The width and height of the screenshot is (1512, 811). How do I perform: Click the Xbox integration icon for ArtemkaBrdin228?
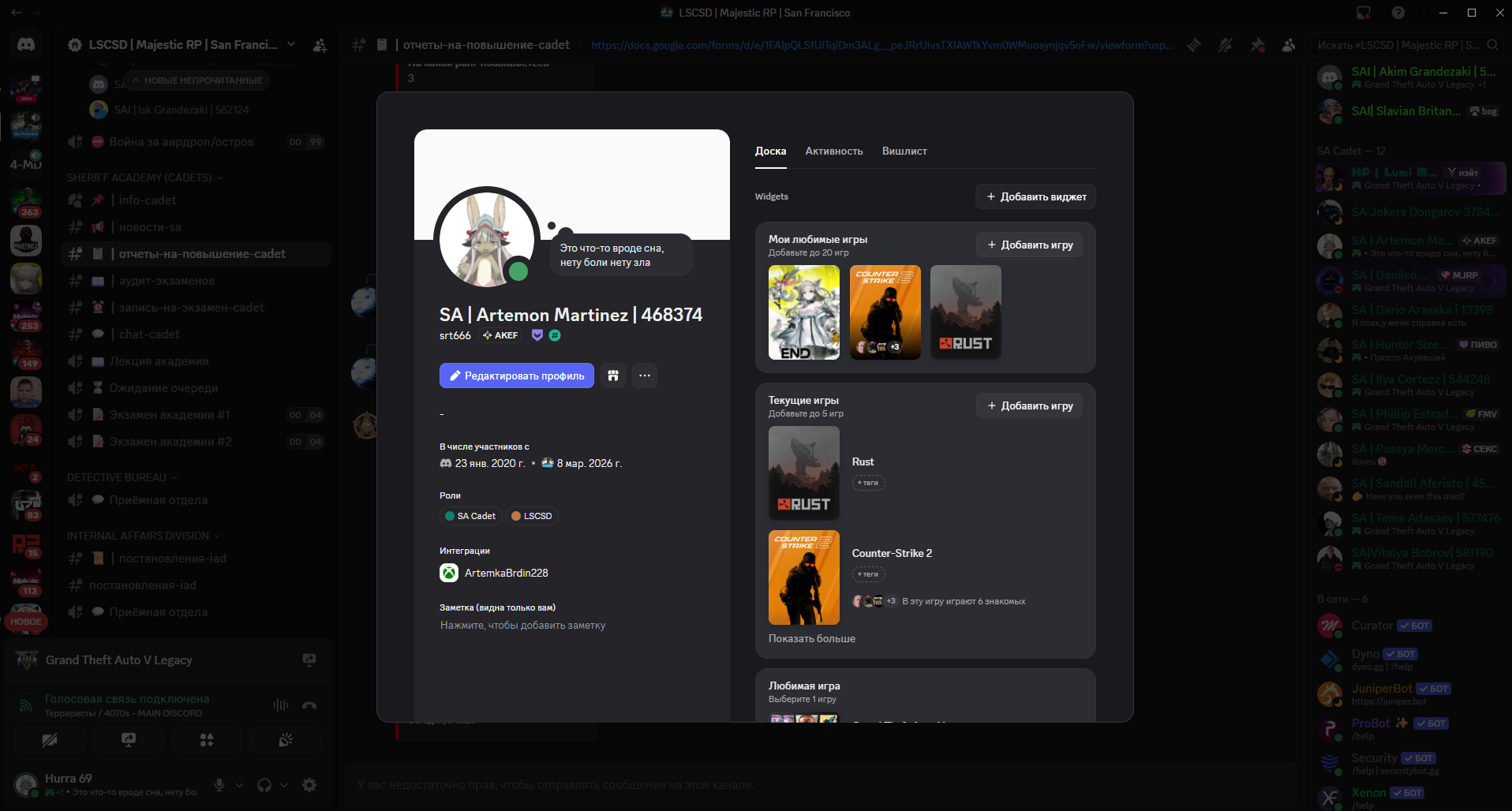point(449,573)
